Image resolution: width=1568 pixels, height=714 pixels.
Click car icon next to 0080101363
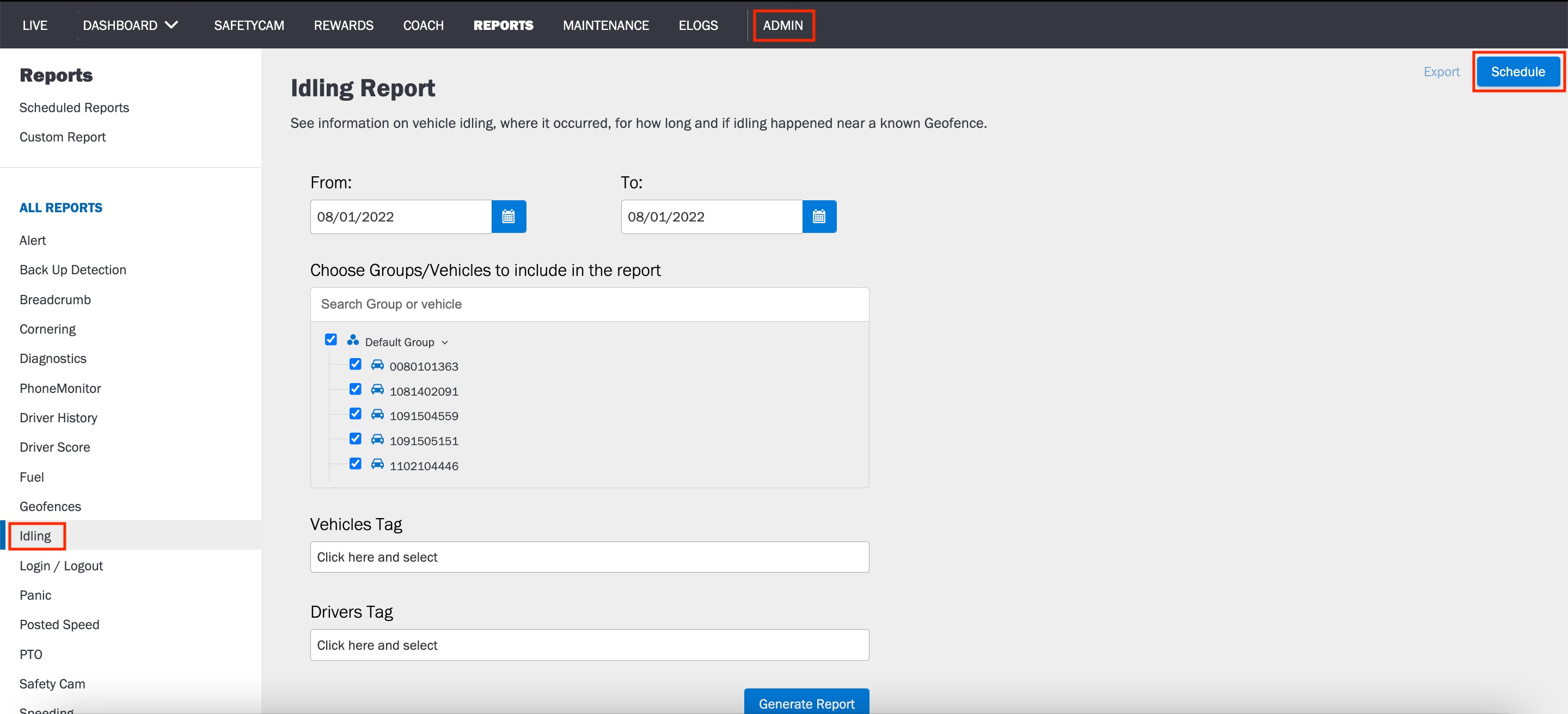click(377, 365)
